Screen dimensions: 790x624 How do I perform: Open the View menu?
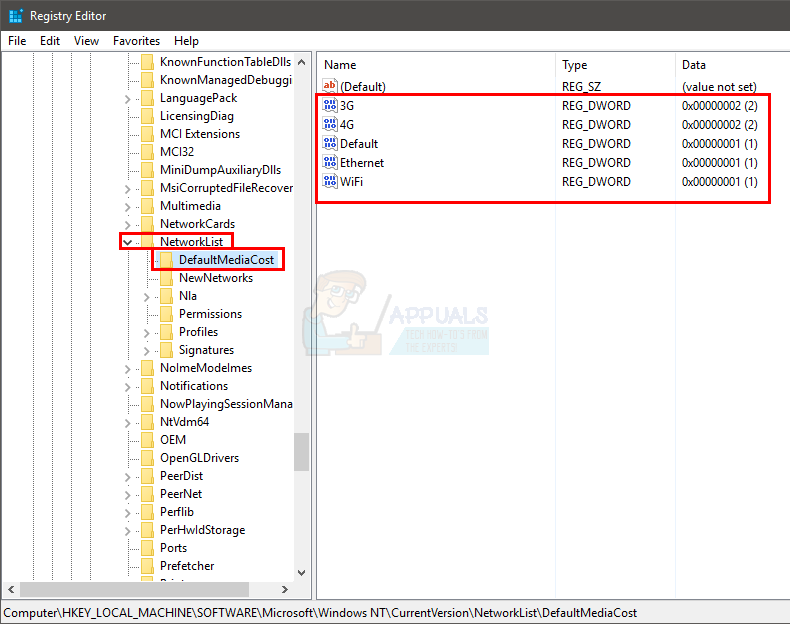click(86, 41)
